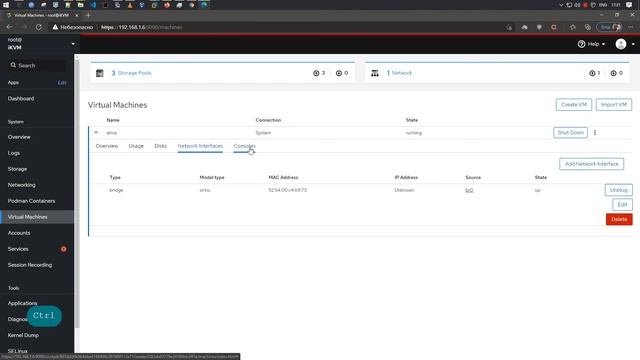Open alma VM kebab actions menu
The width and height of the screenshot is (640, 360).
595,133
